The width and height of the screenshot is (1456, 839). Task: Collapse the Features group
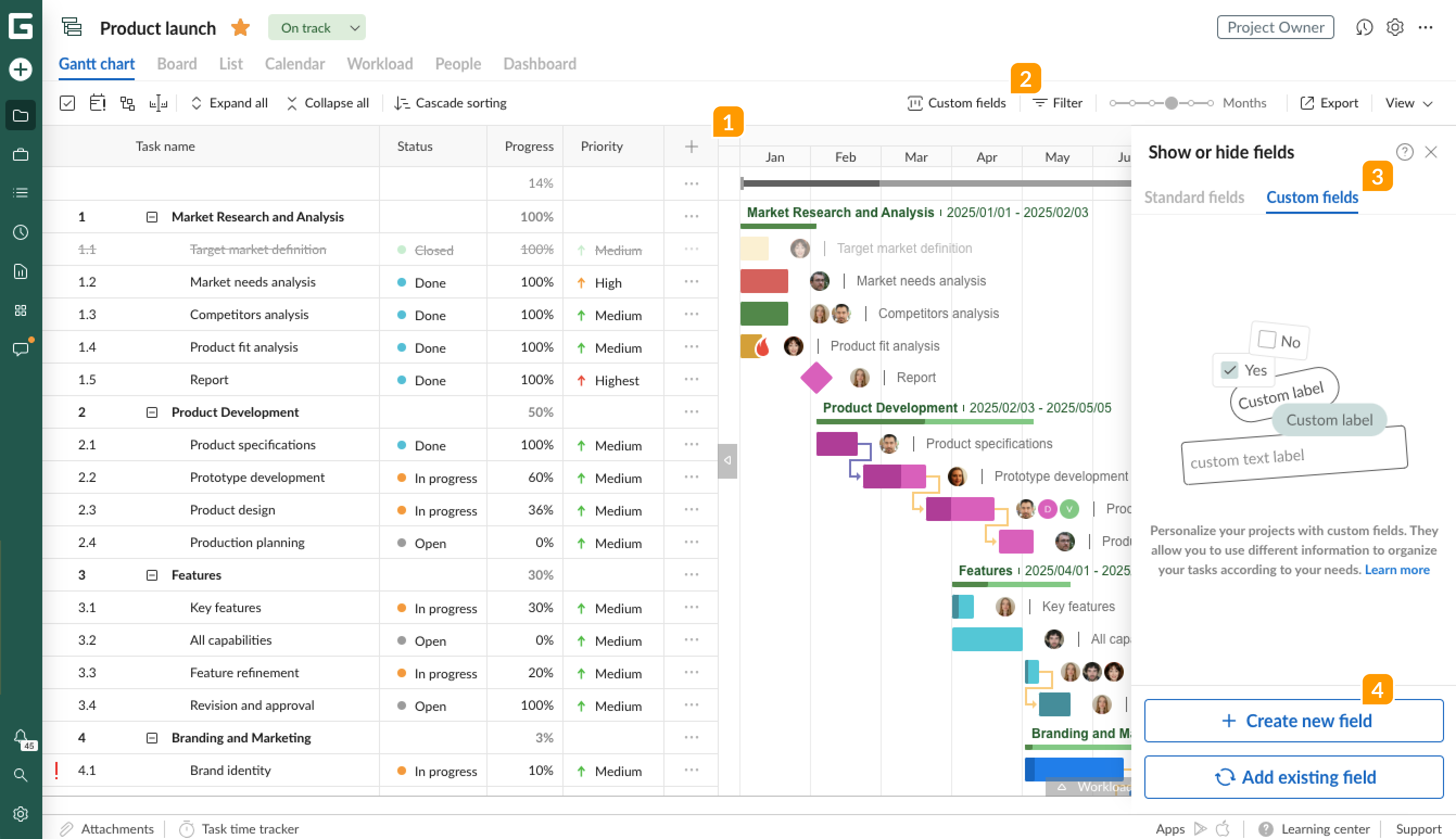[x=151, y=575]
